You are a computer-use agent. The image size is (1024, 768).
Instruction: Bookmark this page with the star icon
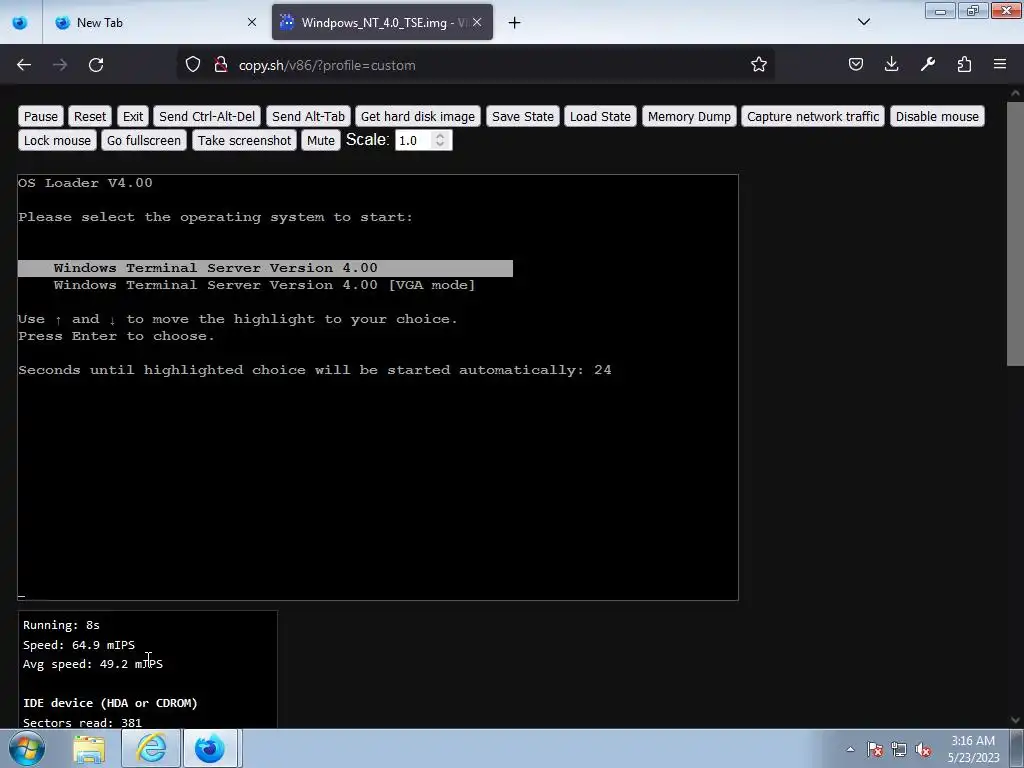point(758,65)
